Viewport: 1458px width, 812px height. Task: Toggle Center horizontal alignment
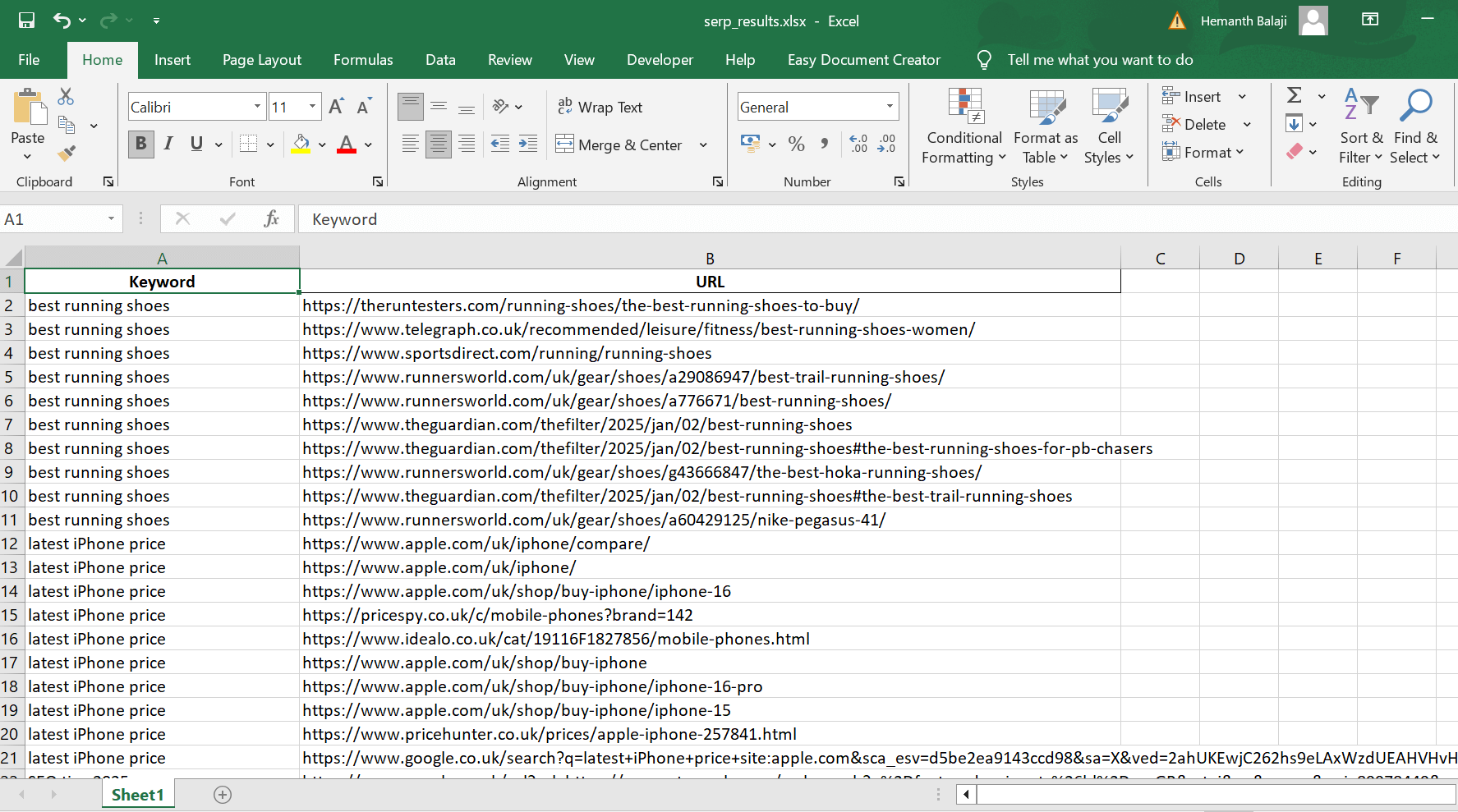439,145
